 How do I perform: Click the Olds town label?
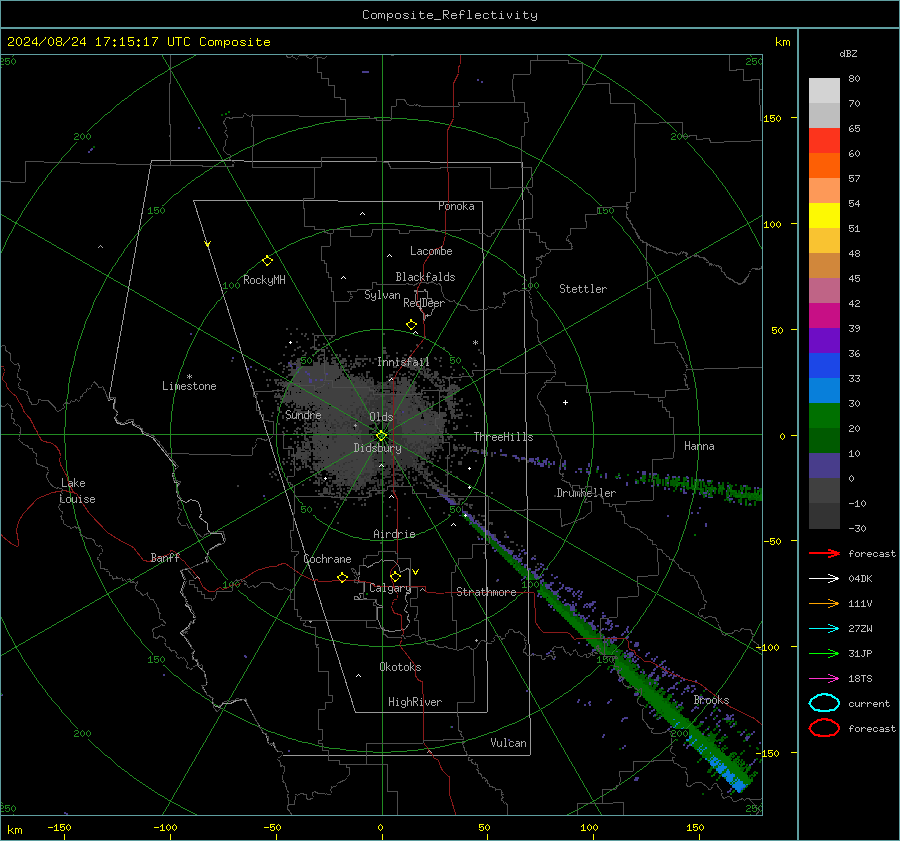tap(381, 417)
